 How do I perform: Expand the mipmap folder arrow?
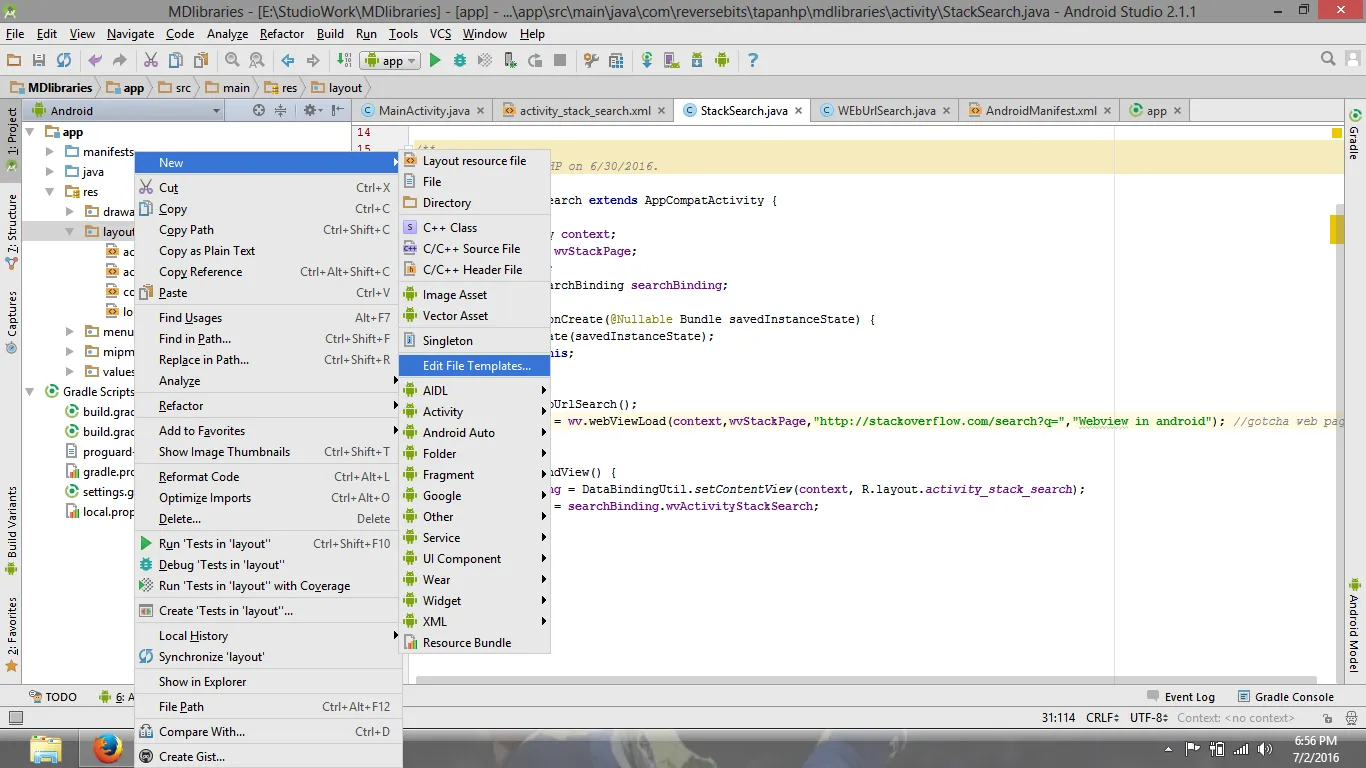point(70,352)
